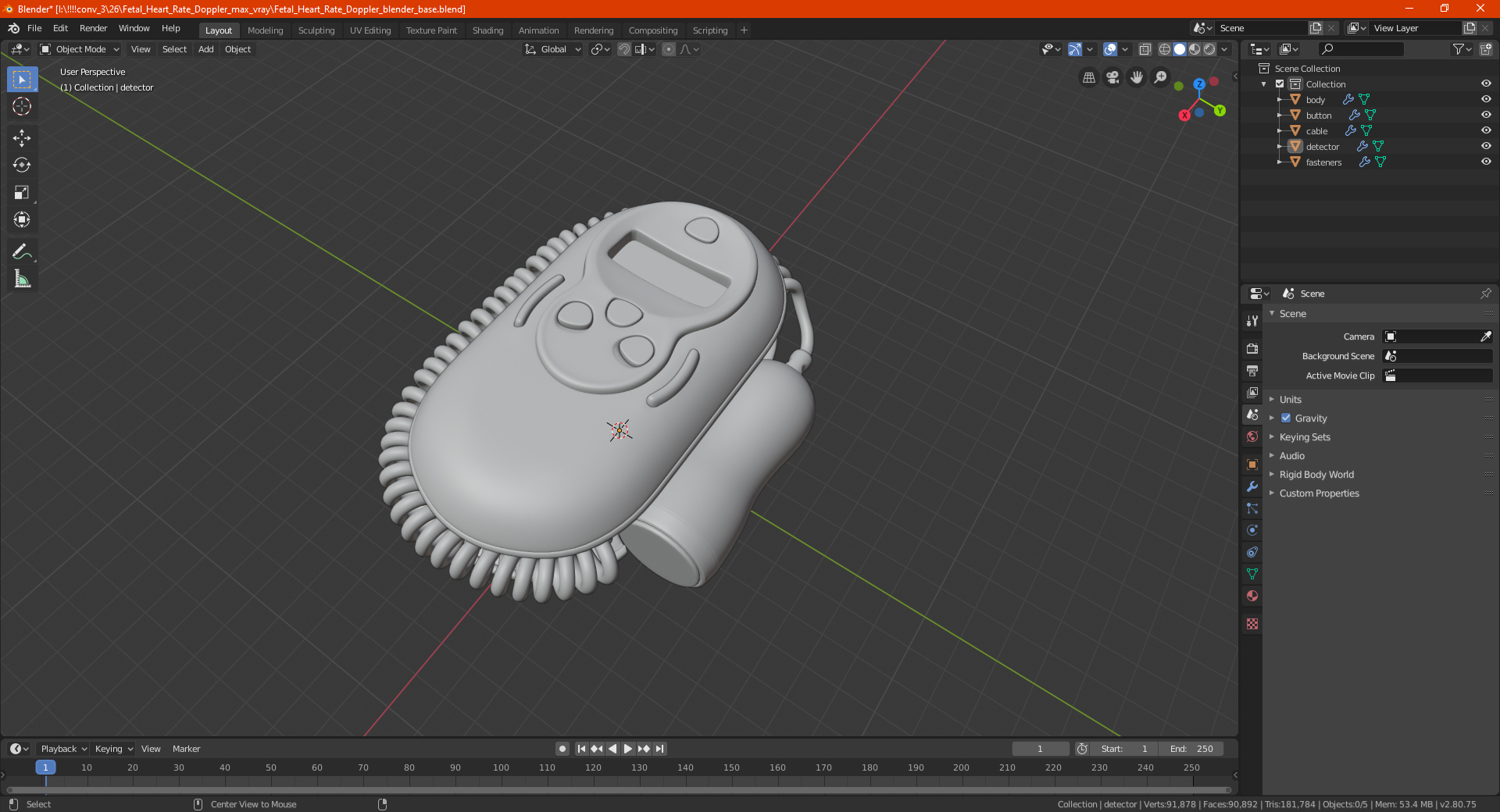Select the Measure tool
Viewport: 1500px width, 812px height.
click(x=22, y=279)
